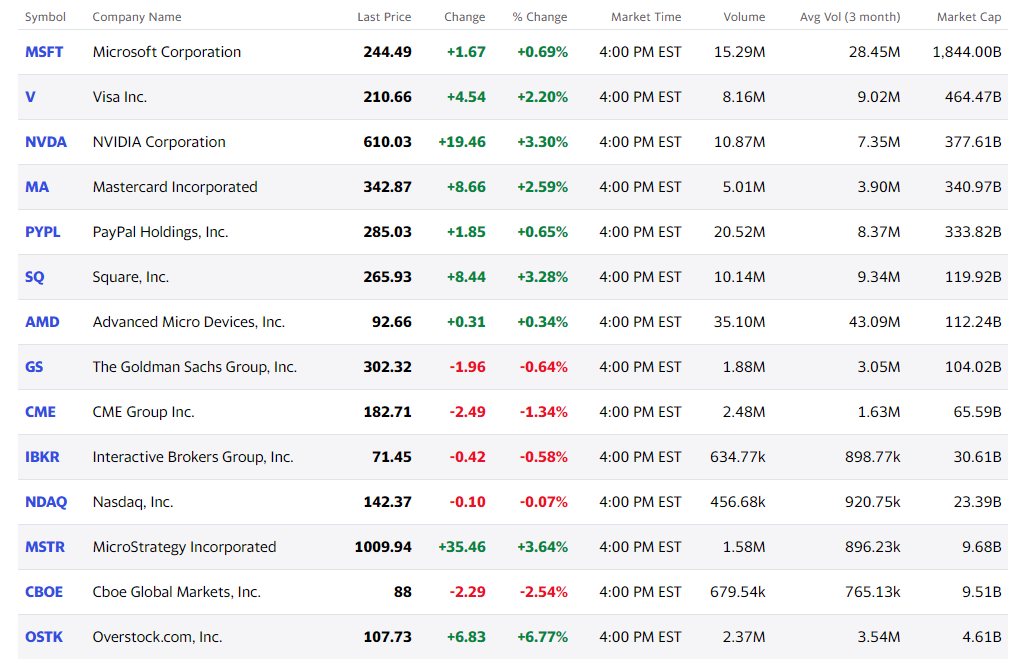Image resolution: width=1029 pixels, height=667 pixels.
Task: Click PayPal's last price 285.03
Action: (387, 232)
